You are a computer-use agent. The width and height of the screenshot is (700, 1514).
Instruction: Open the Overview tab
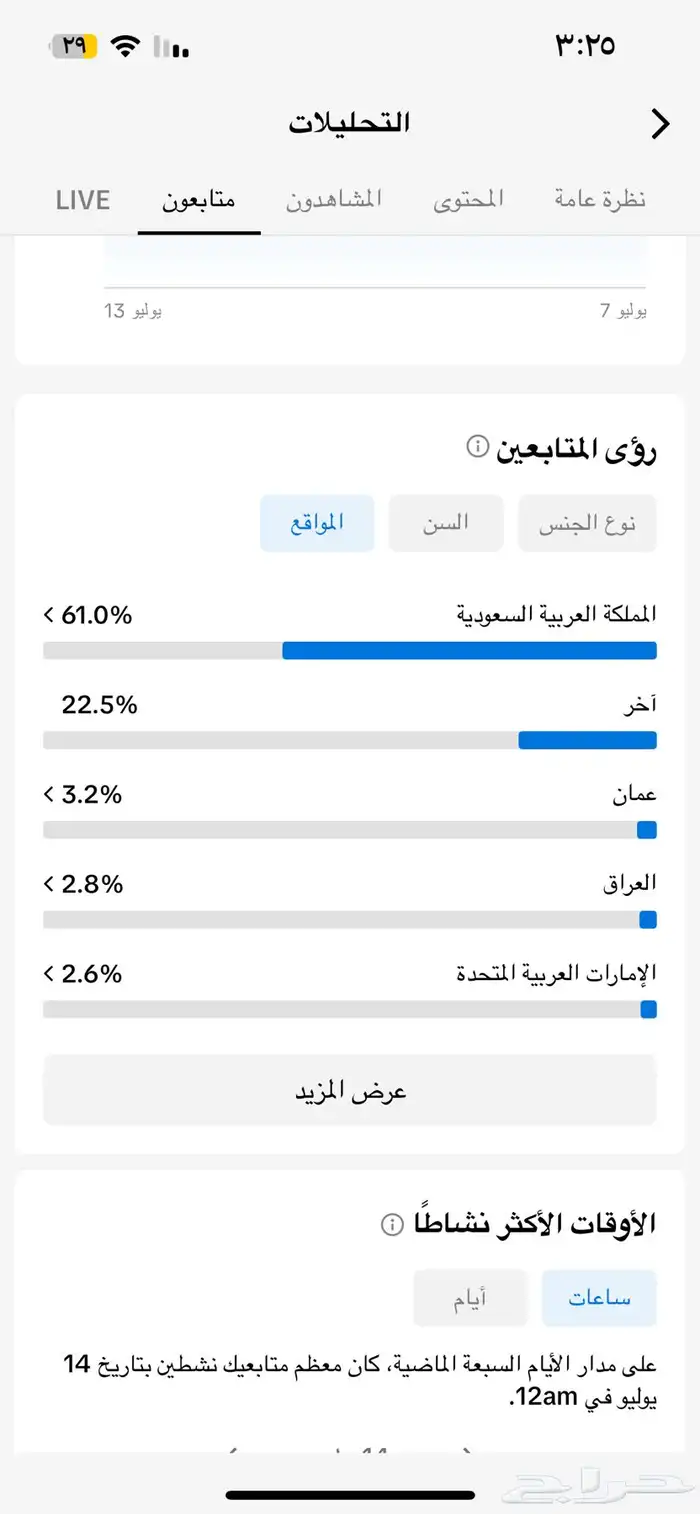click(x=600, y=200)
